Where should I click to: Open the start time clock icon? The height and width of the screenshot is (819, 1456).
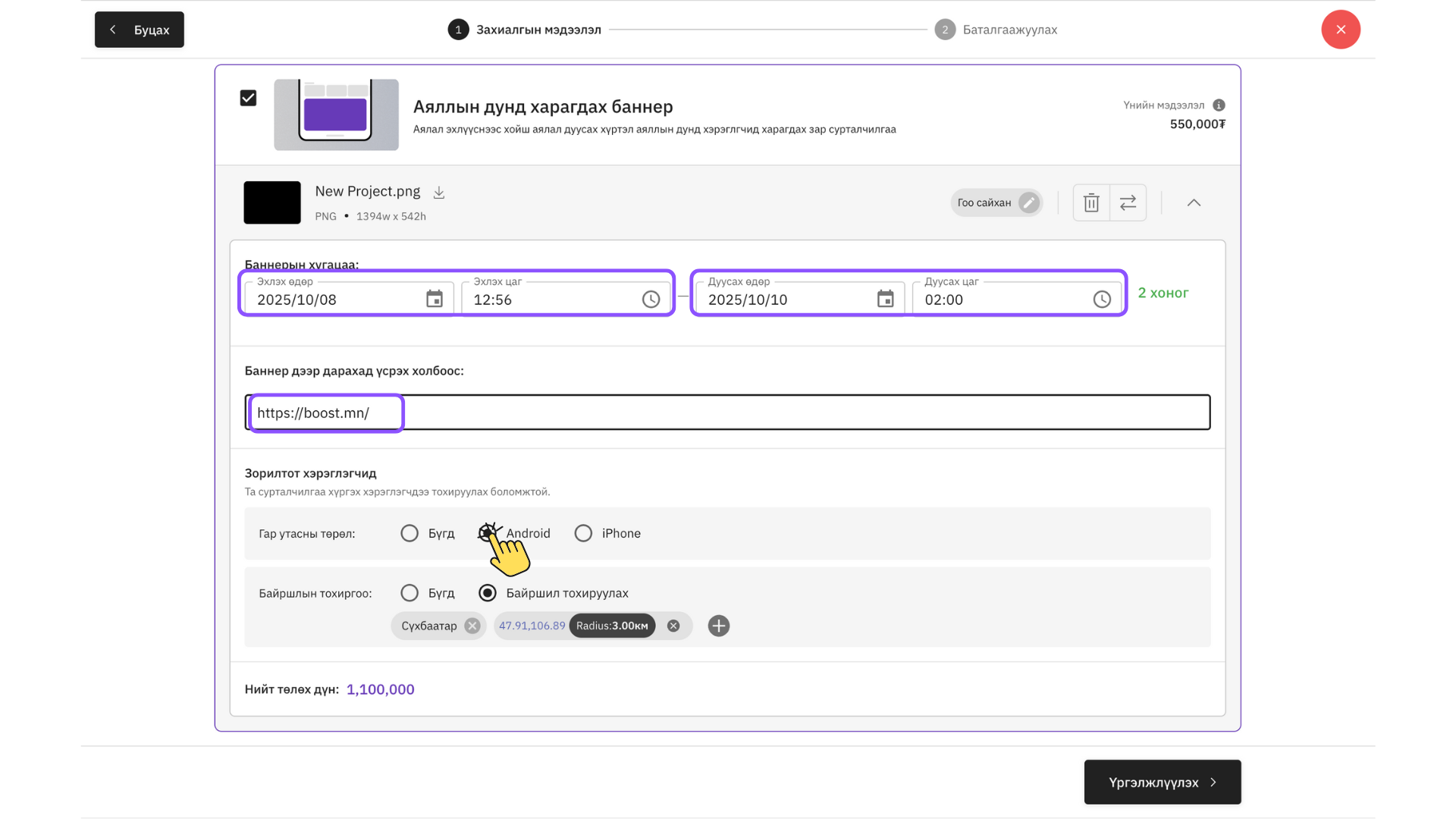coord(651,300)
